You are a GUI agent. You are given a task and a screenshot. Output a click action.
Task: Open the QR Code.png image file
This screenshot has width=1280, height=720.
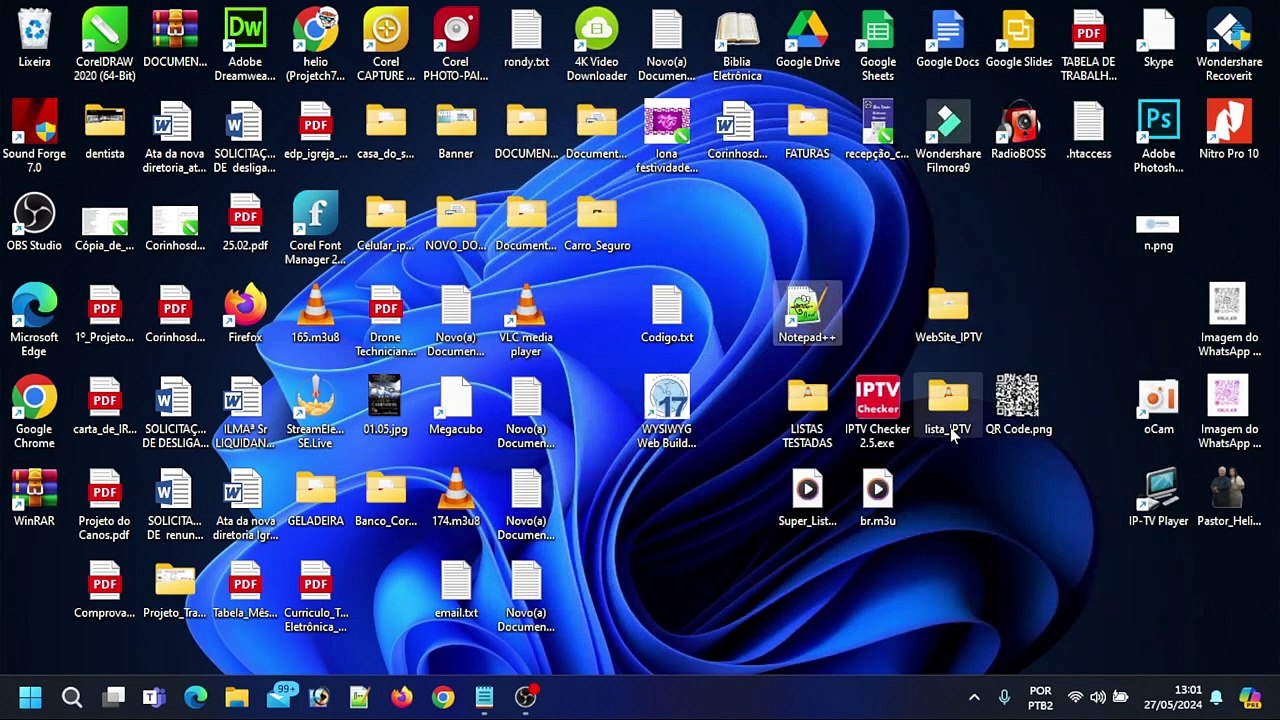(x=1018, y=398)
